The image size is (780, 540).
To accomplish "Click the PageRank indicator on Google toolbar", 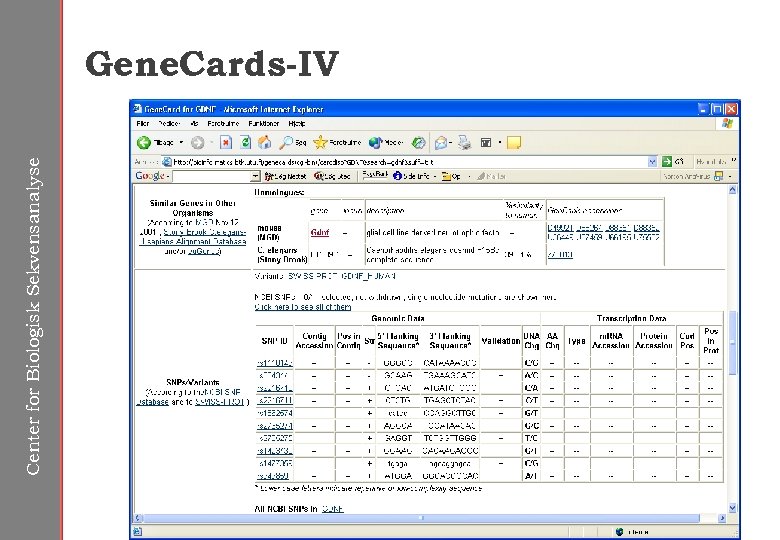I will pyautogui.click(x=375, y=175).
